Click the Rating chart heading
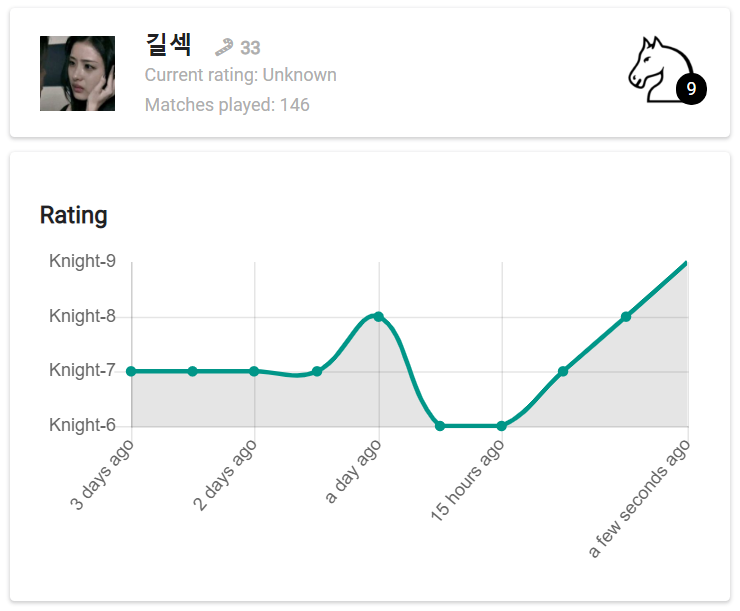 73,215
